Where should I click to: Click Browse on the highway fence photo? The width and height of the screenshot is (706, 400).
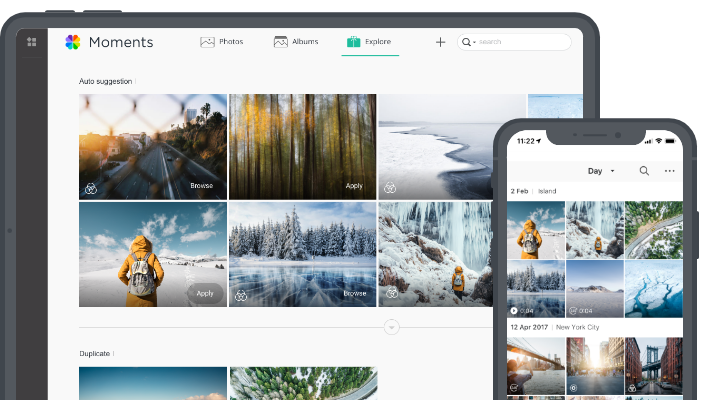[x=202, y=186]
